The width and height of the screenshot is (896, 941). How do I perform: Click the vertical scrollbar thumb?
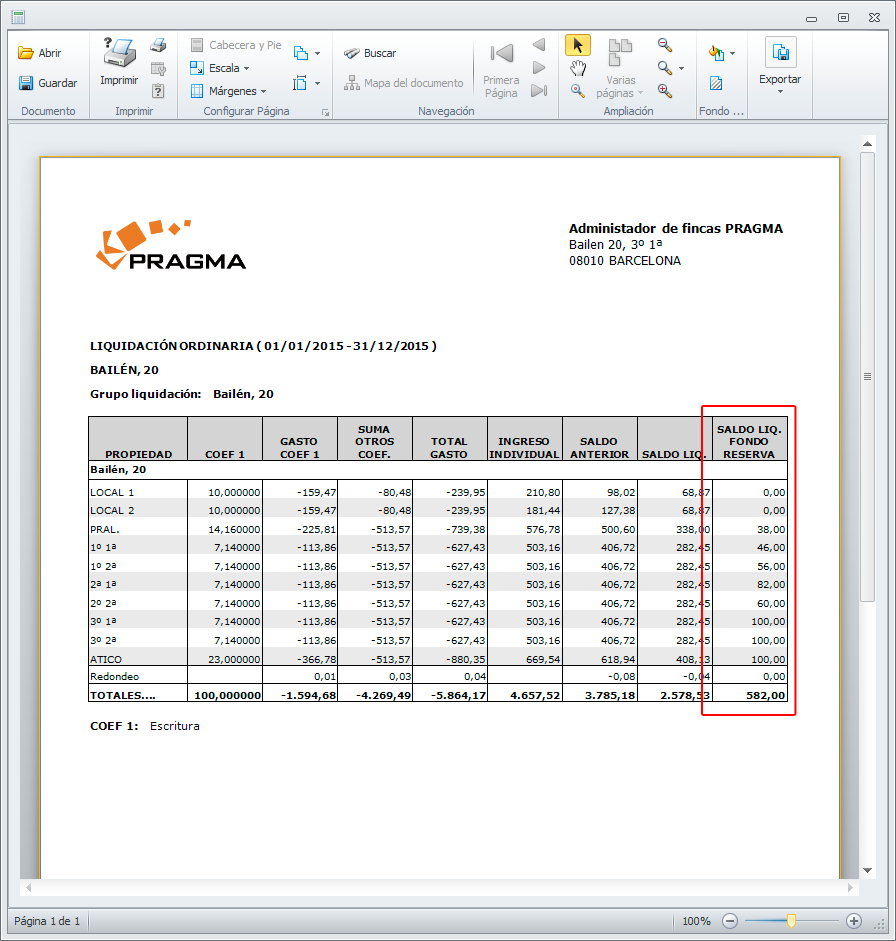[x=868, y=375]
